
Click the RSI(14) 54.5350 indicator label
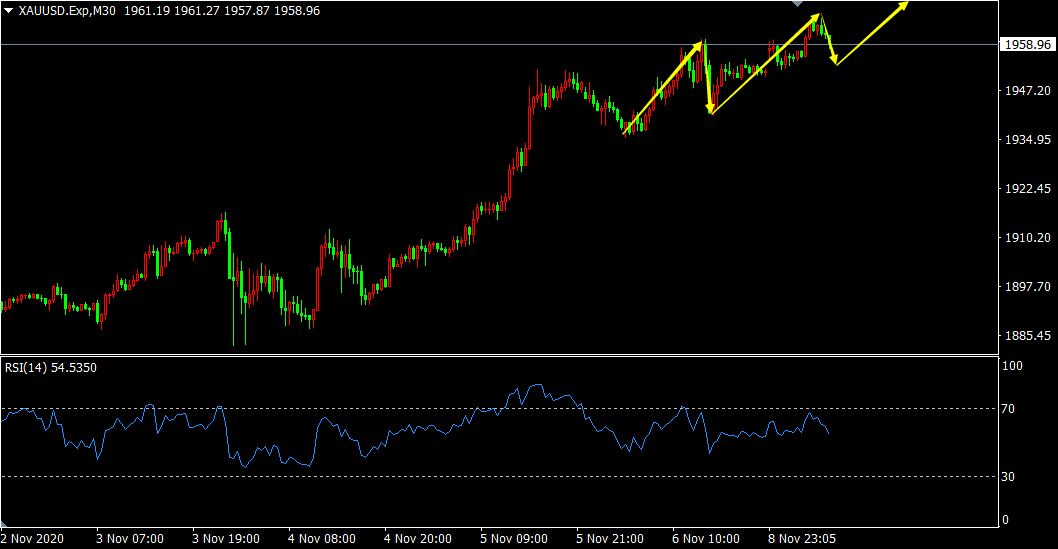click(x=51, y=368)
